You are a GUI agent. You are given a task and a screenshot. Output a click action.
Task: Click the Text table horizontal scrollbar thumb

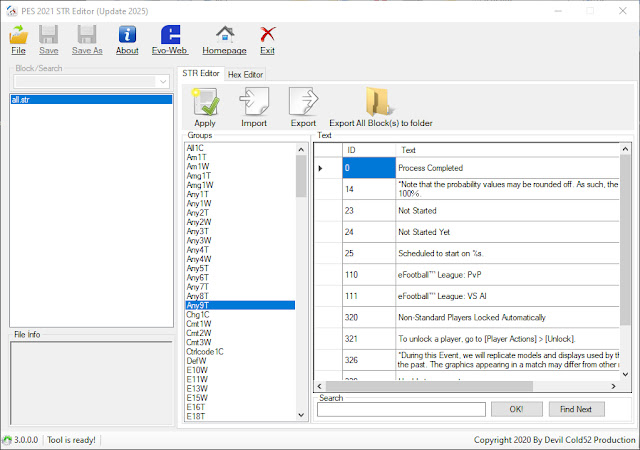pyautogui.click(x=429, y=386)
